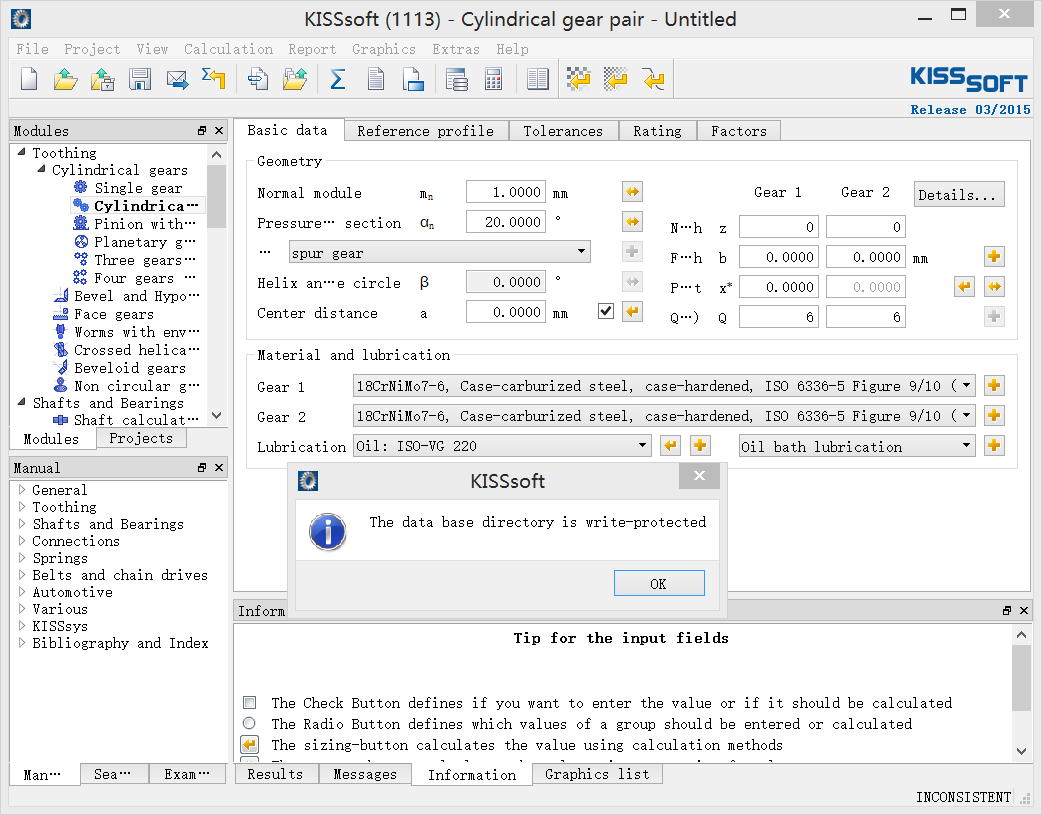Open the Graphics menu
The height and width of the screenshot is (815, 1042).
(383, 49)
